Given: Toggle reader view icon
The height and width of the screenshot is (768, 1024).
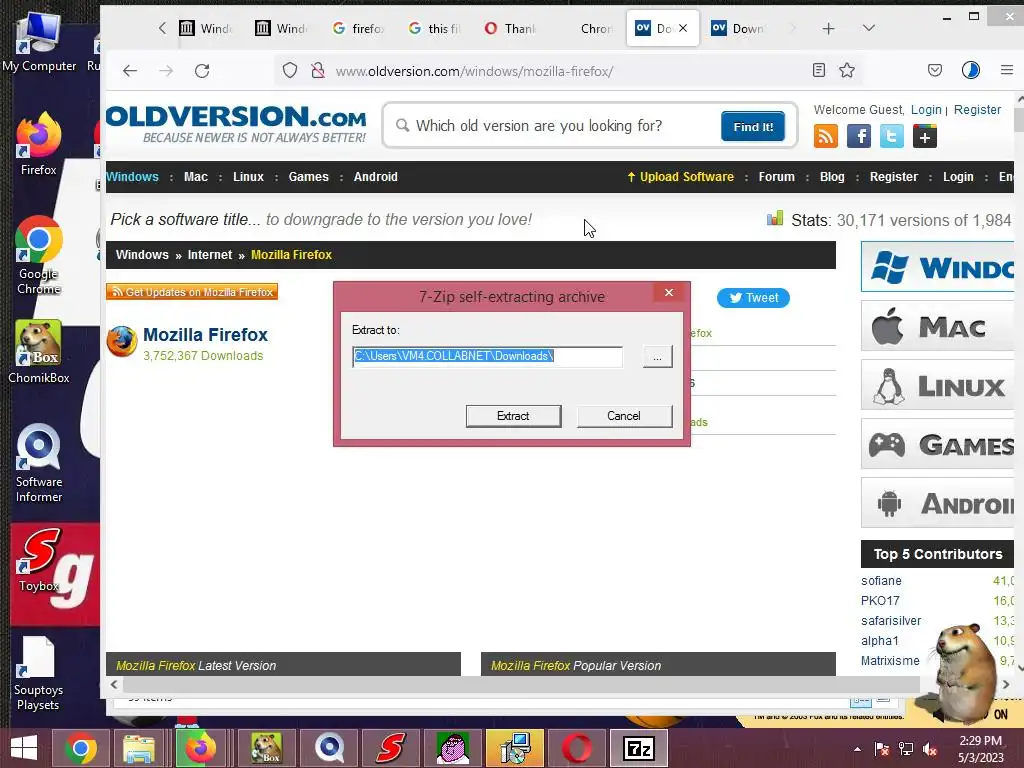Looking at the screenshot, I should [x=819, y=71].
